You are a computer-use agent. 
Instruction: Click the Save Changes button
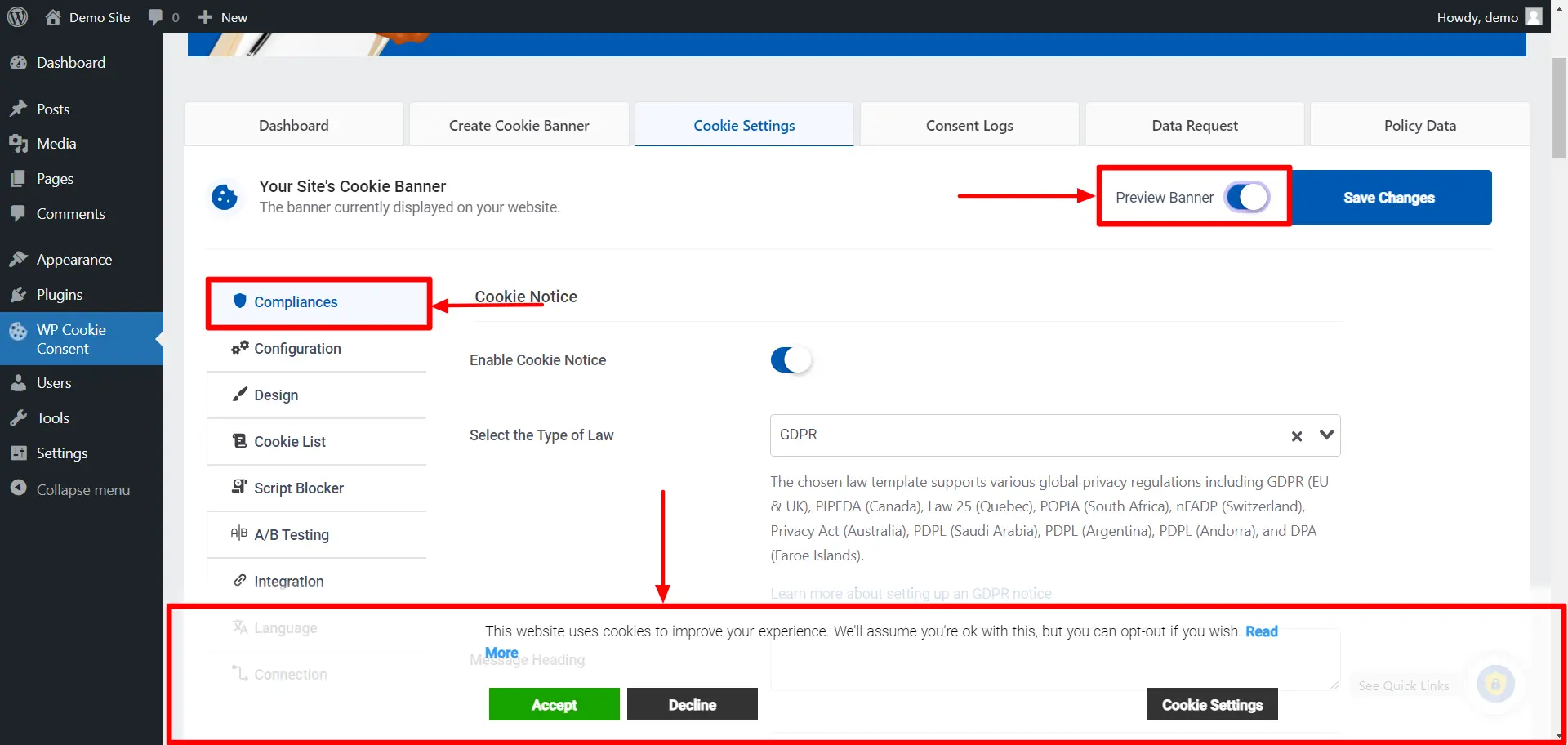click(x=1388, y=198)
